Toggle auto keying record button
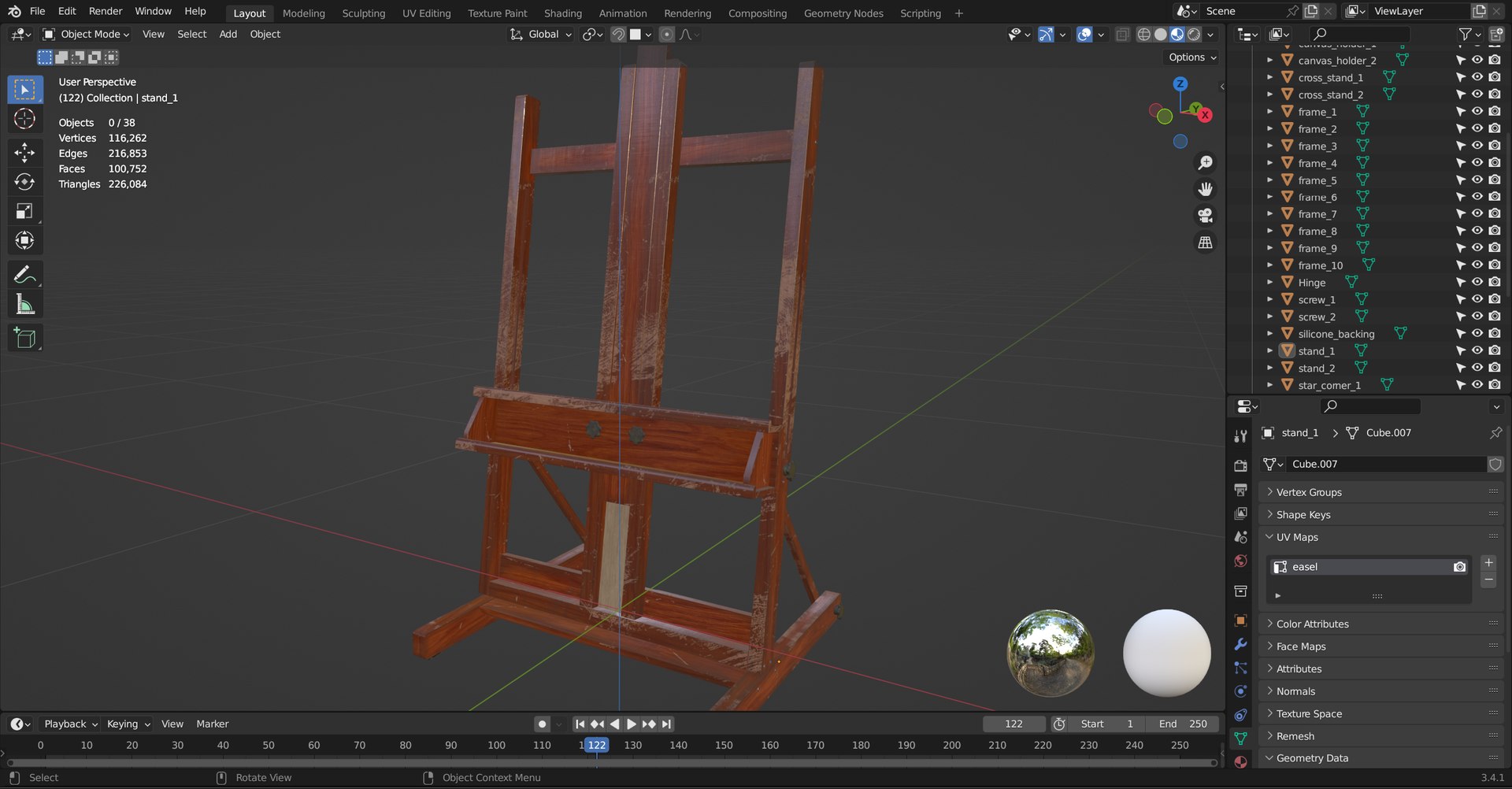 tap(542, 724)
